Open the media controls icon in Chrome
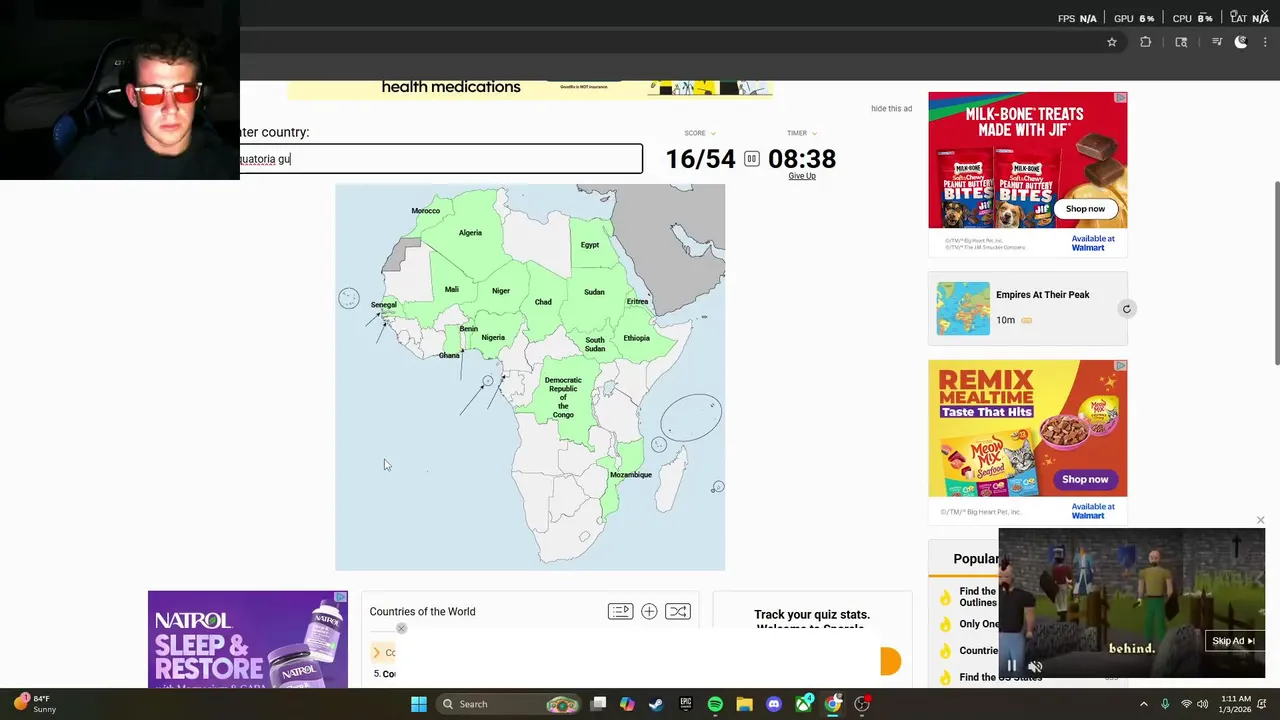This screenshot has height=720, width=1280. coord(1217,42)
